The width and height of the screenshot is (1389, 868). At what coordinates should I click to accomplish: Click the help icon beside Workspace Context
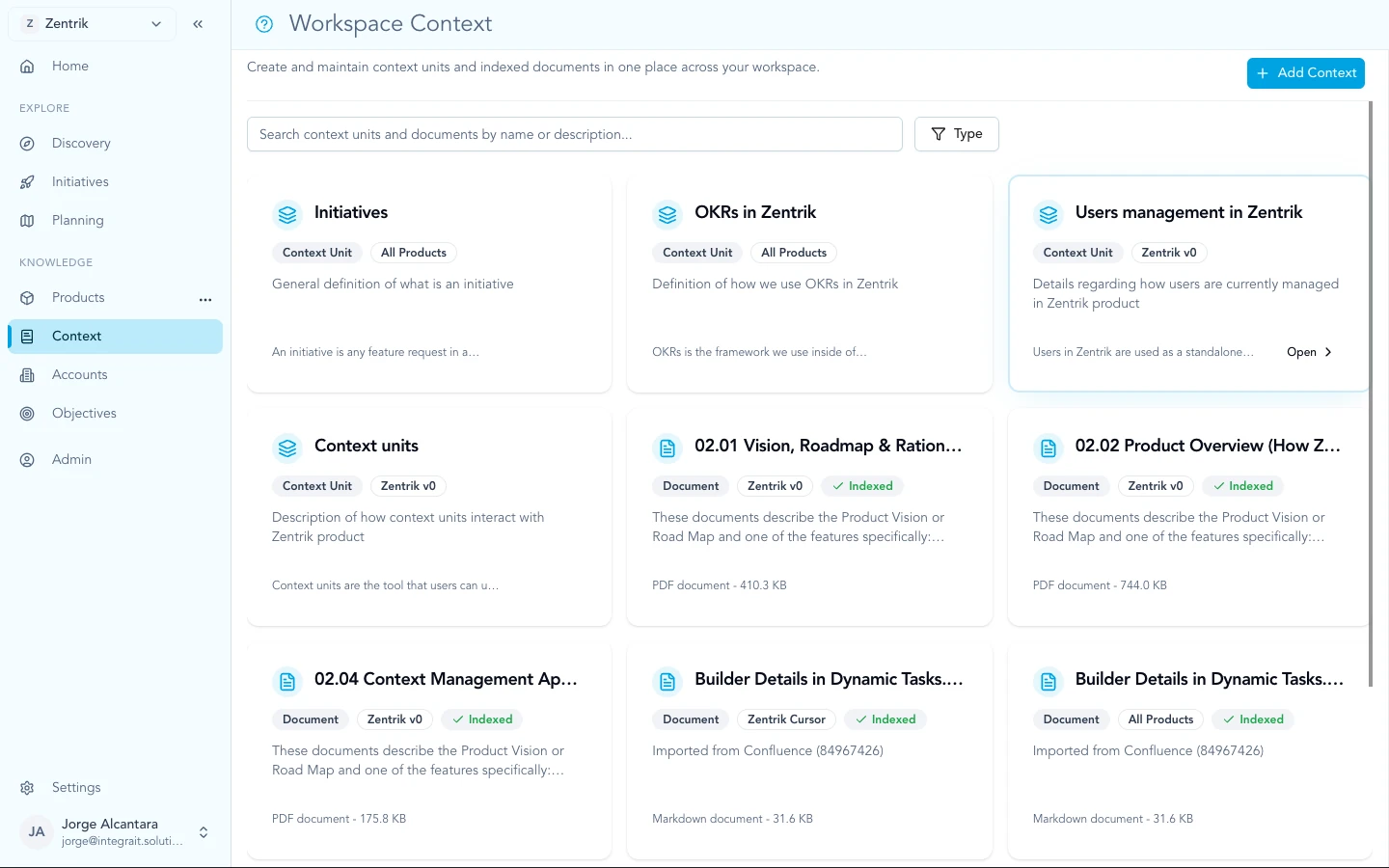(264, 23)
